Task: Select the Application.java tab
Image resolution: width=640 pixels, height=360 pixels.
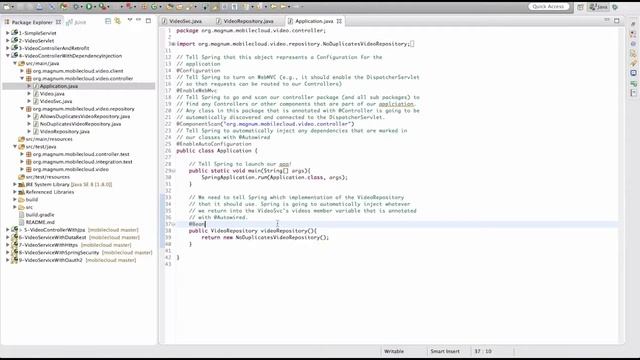Action: (x=314, y=21)
